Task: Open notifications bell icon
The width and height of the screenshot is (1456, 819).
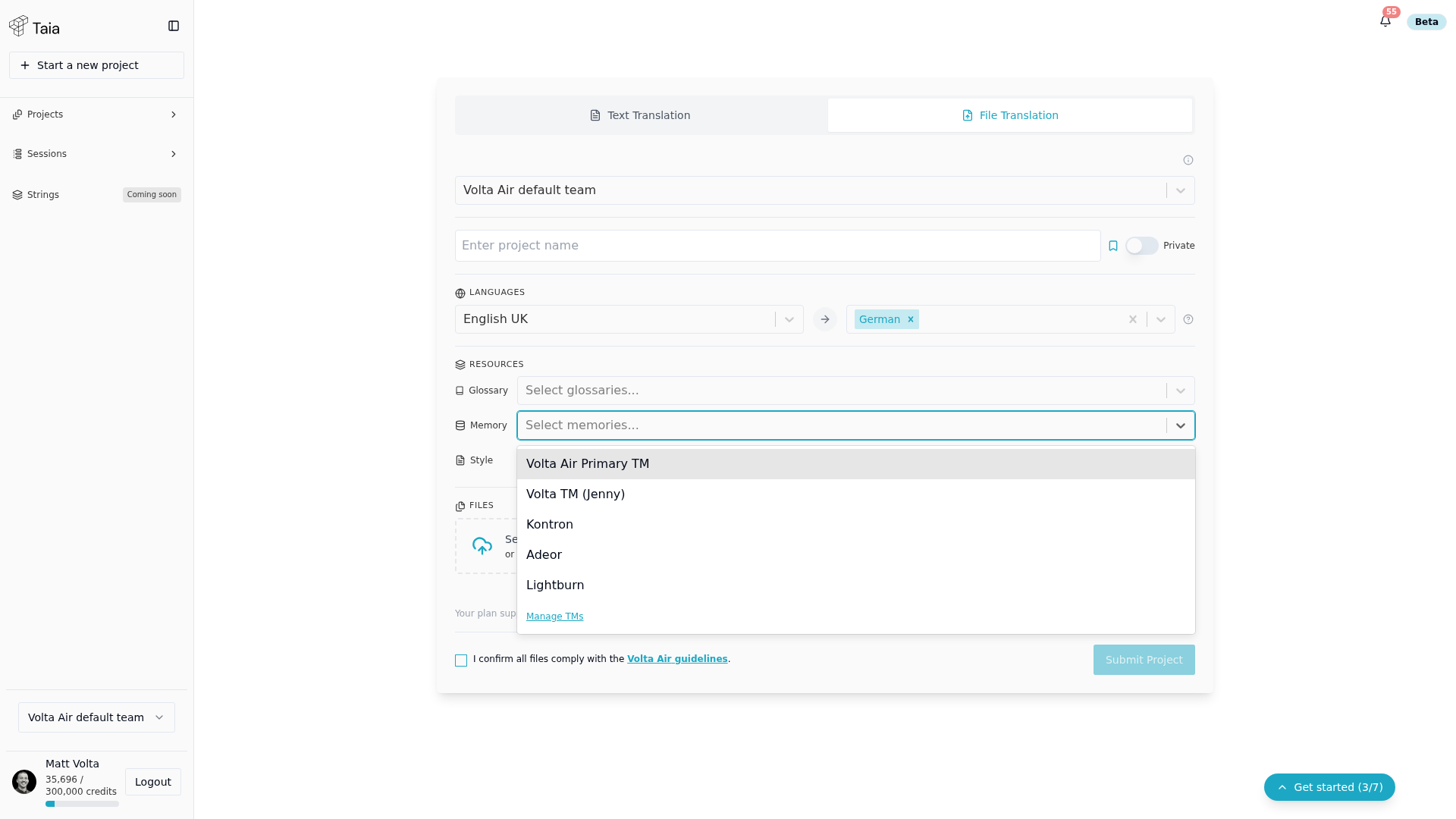Action: [1385, 21]
